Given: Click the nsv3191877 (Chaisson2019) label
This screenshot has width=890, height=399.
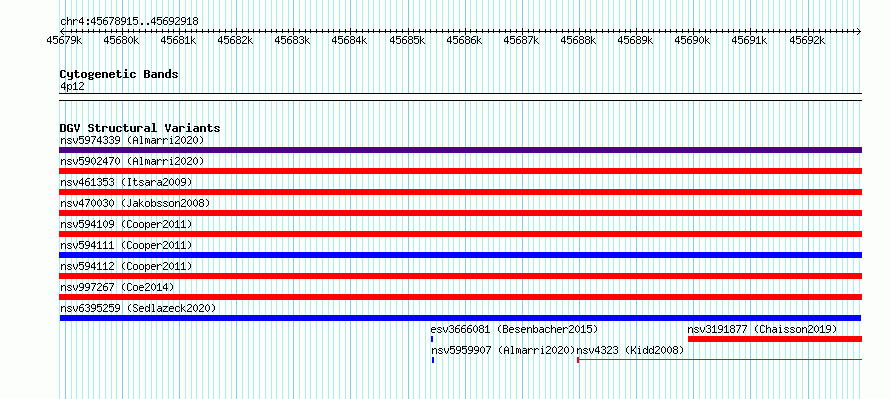Looking at the screenshot, I should [762, 329].
